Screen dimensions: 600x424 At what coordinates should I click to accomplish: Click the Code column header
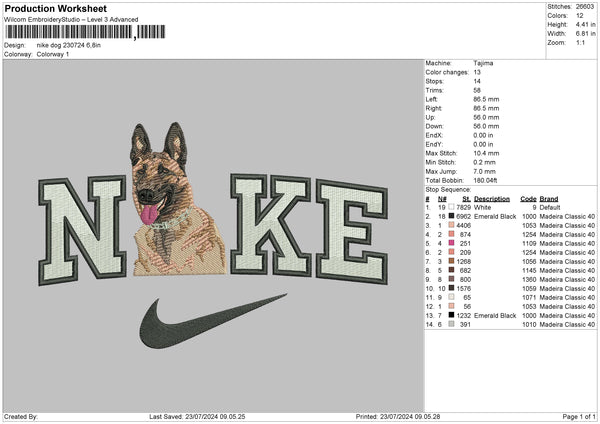click(x=529, y=198)
